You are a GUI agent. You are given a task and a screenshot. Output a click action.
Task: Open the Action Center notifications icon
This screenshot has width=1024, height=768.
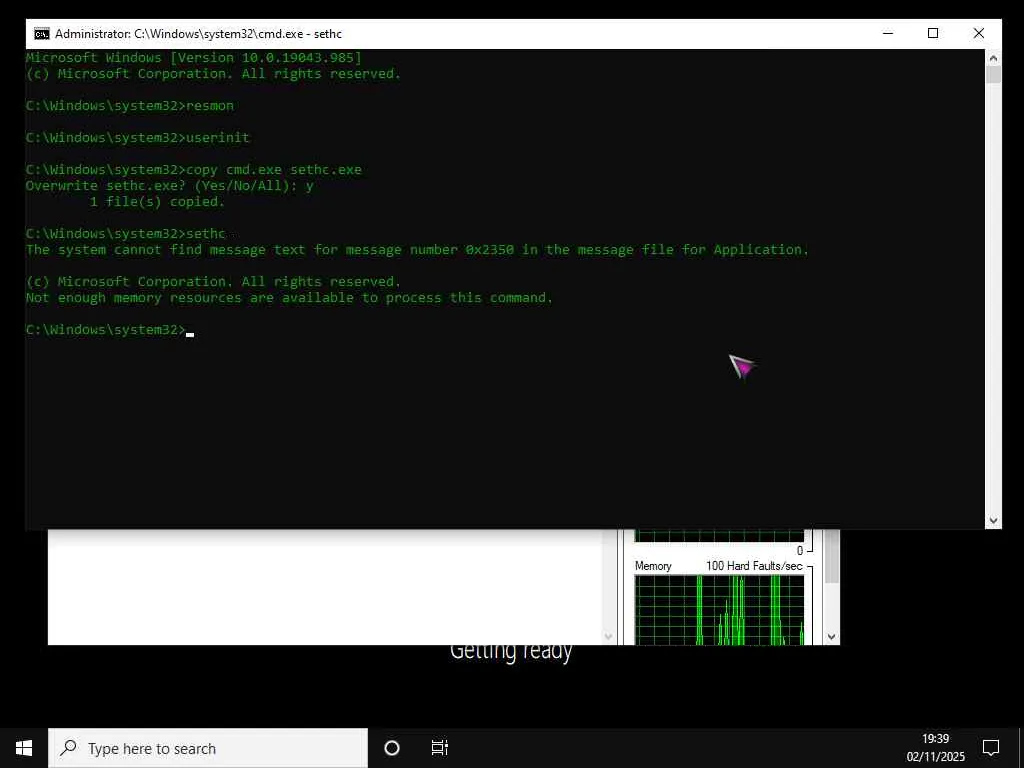coord(991,748)
